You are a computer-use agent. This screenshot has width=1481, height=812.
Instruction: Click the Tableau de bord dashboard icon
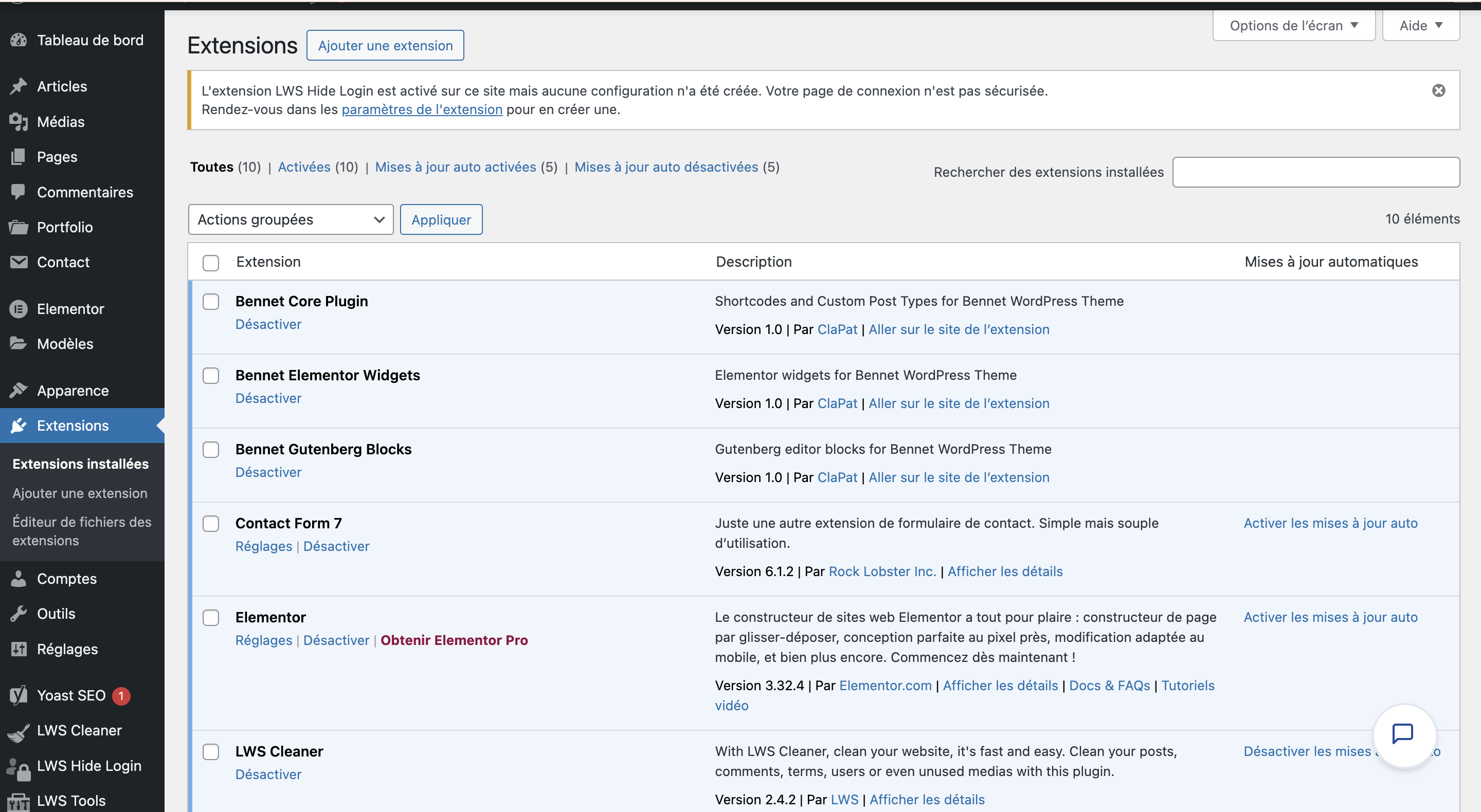point(19,40)
